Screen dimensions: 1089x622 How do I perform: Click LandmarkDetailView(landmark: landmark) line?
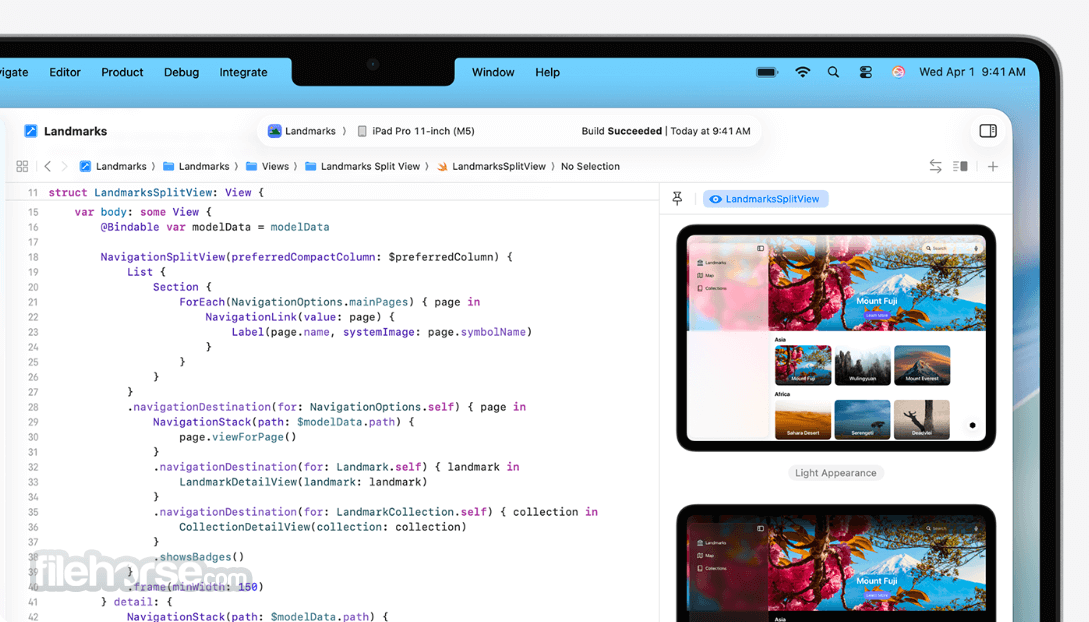point(303,482)
